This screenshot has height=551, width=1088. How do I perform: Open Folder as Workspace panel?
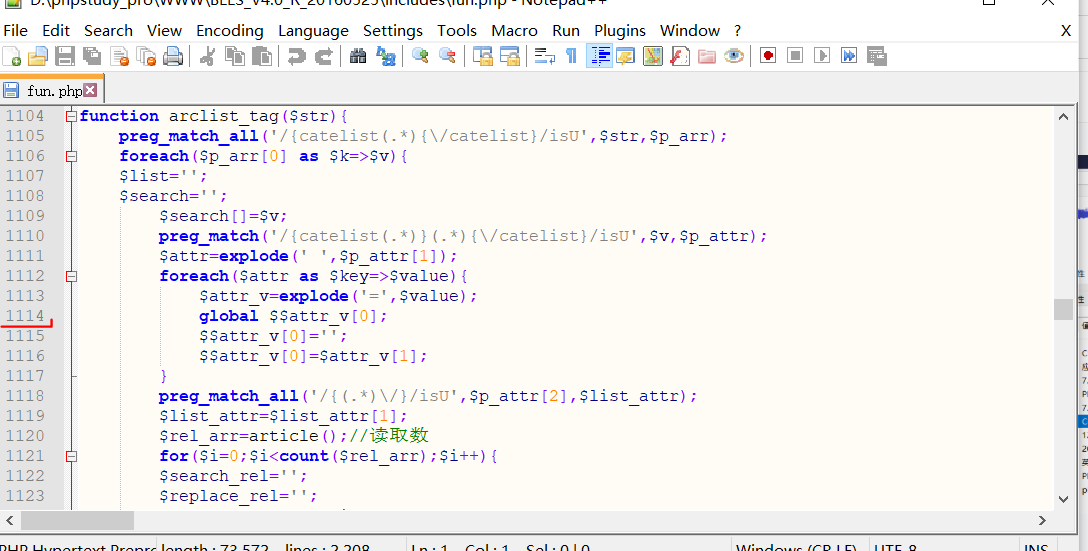[706, 56]
